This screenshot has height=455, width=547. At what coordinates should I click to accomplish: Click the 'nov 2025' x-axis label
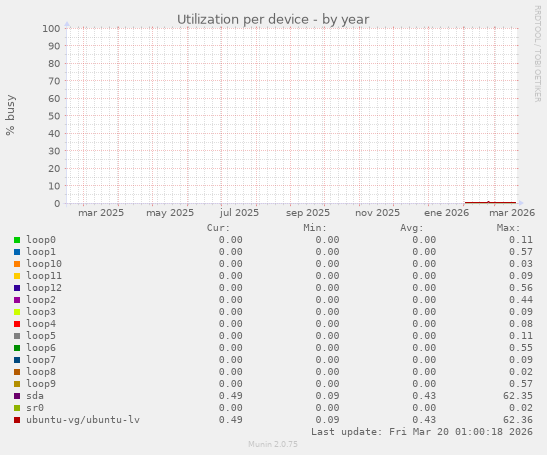point(377,213)
